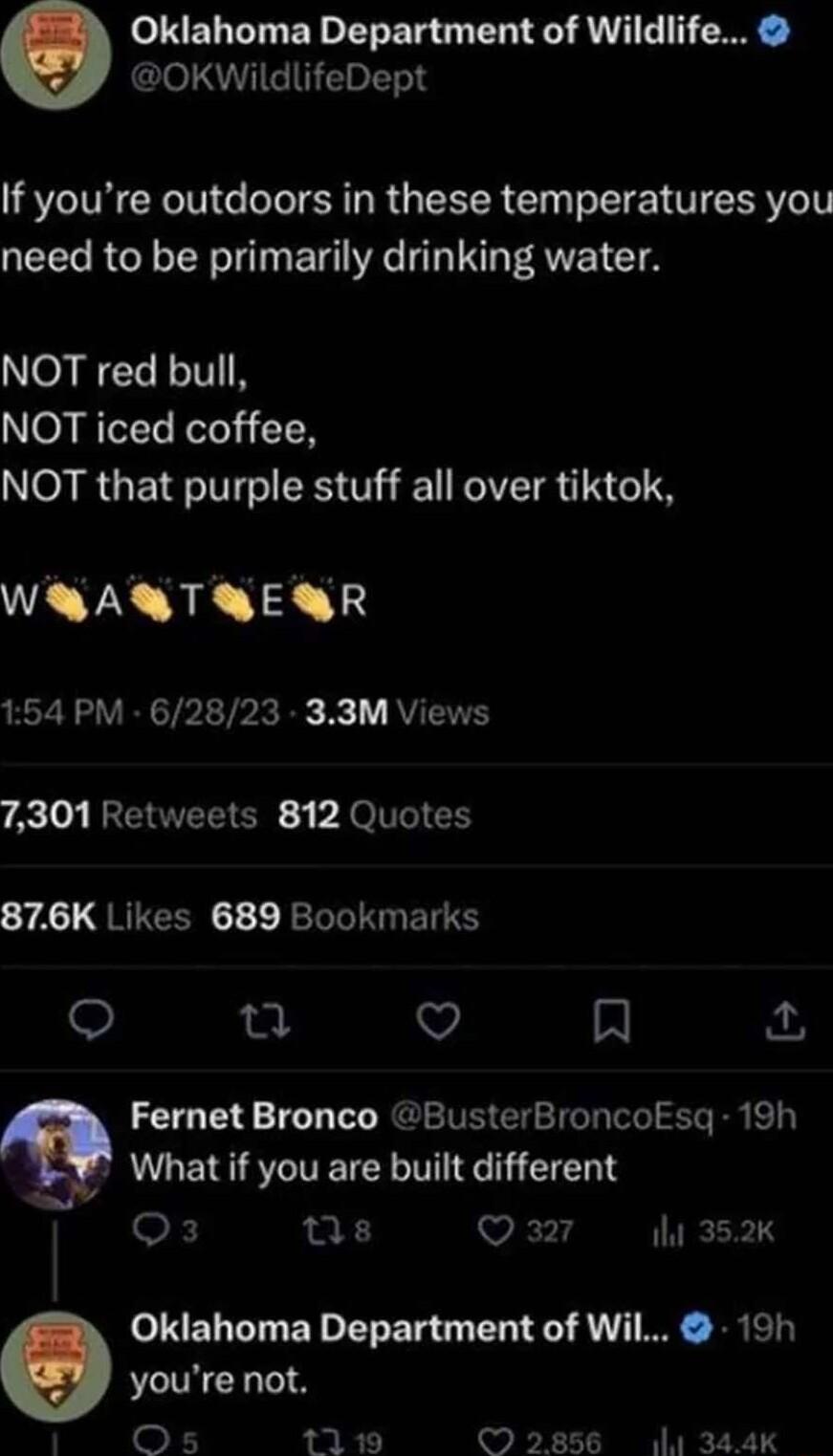Screen dimensions: 833x1456
Task: Show the 87.6K Likes list
Action: 96,917
